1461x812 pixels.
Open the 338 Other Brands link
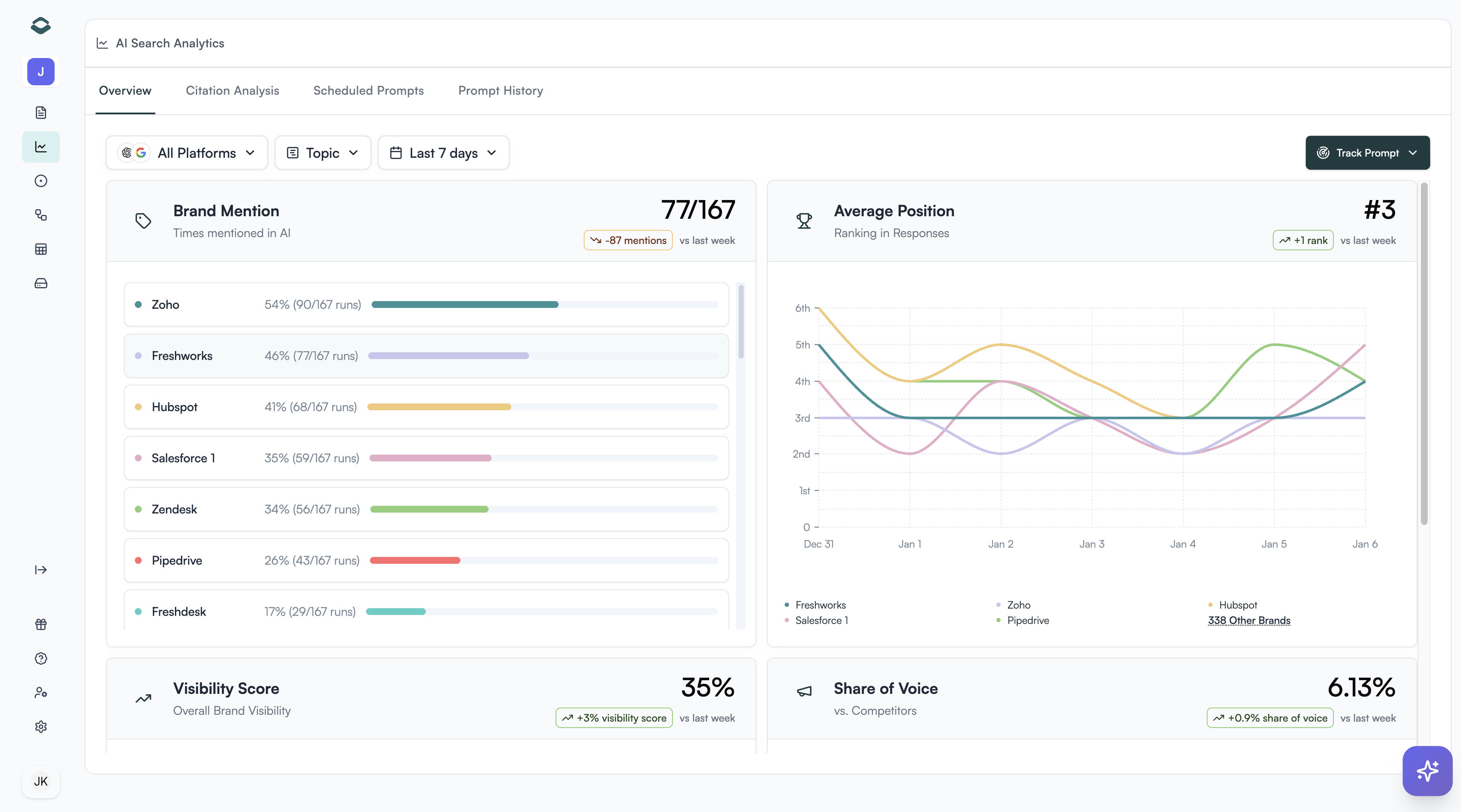click(x=1249, y=621)
